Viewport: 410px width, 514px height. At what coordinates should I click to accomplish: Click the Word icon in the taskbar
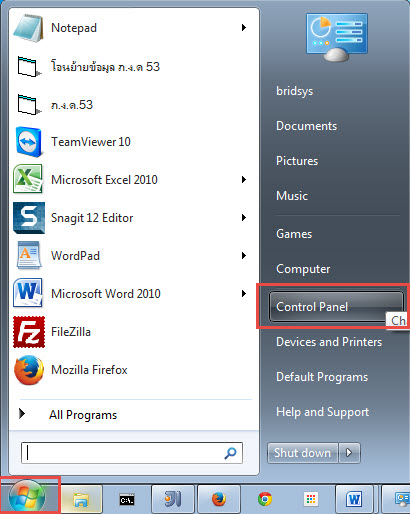(x=354, y=499)
